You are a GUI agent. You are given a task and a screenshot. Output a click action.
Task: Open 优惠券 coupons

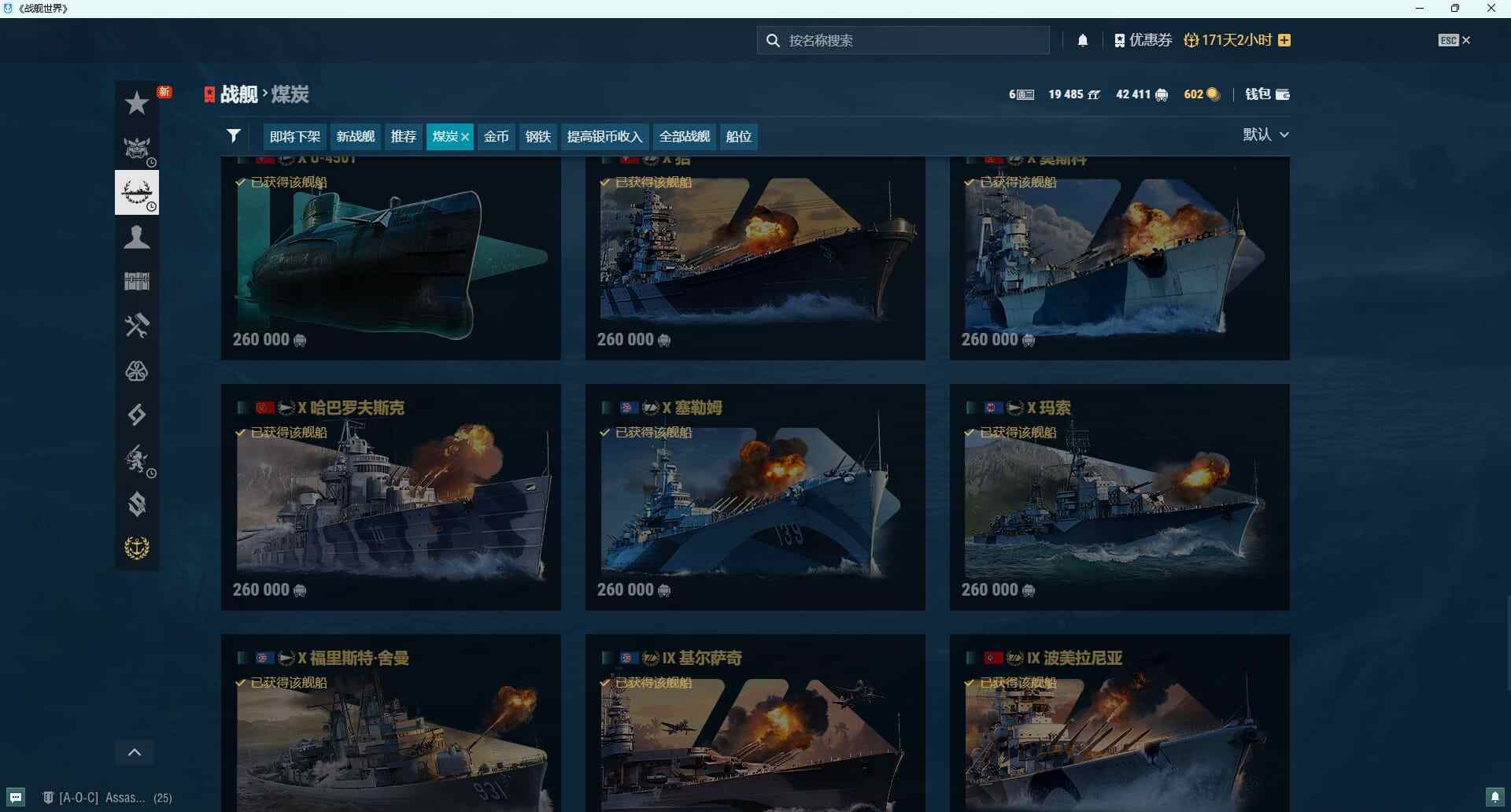click(1143, 40)
